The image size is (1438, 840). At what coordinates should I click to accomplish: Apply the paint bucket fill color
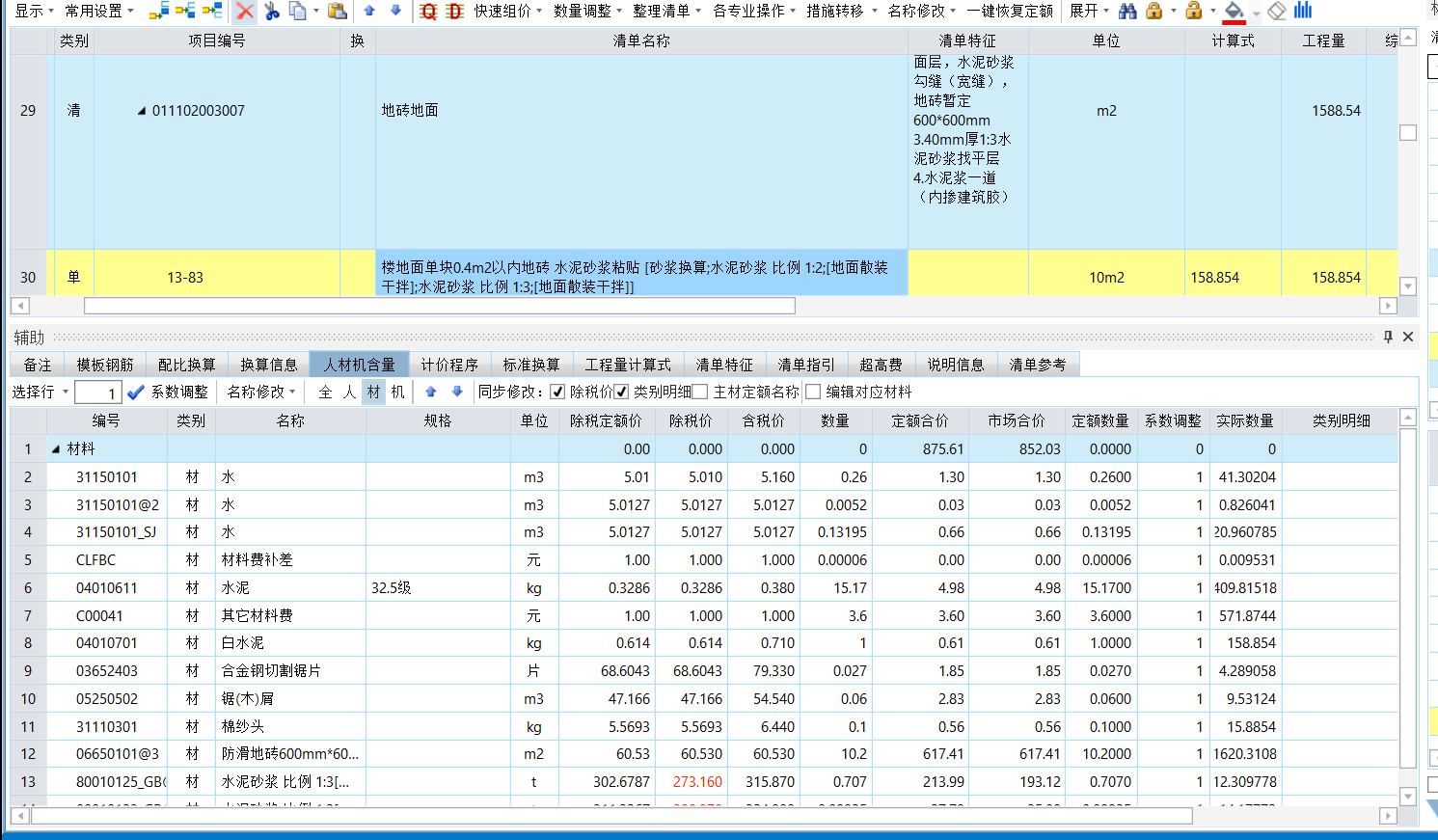click(x=1234, y=11)
